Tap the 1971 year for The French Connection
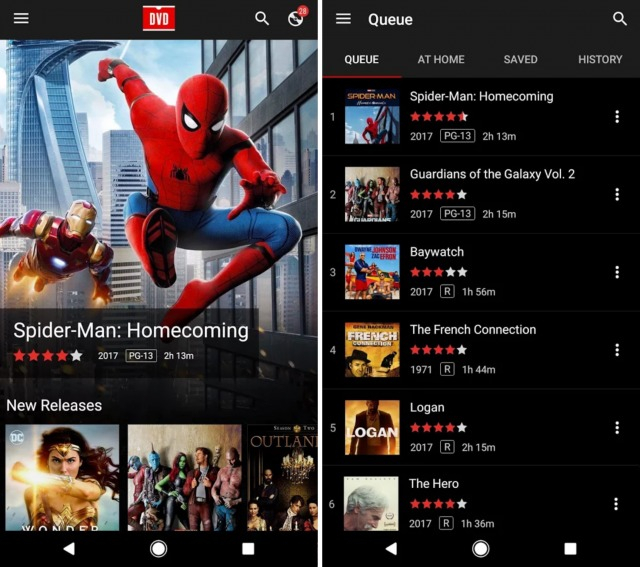640x567 pixels. (x=421, y=369)
